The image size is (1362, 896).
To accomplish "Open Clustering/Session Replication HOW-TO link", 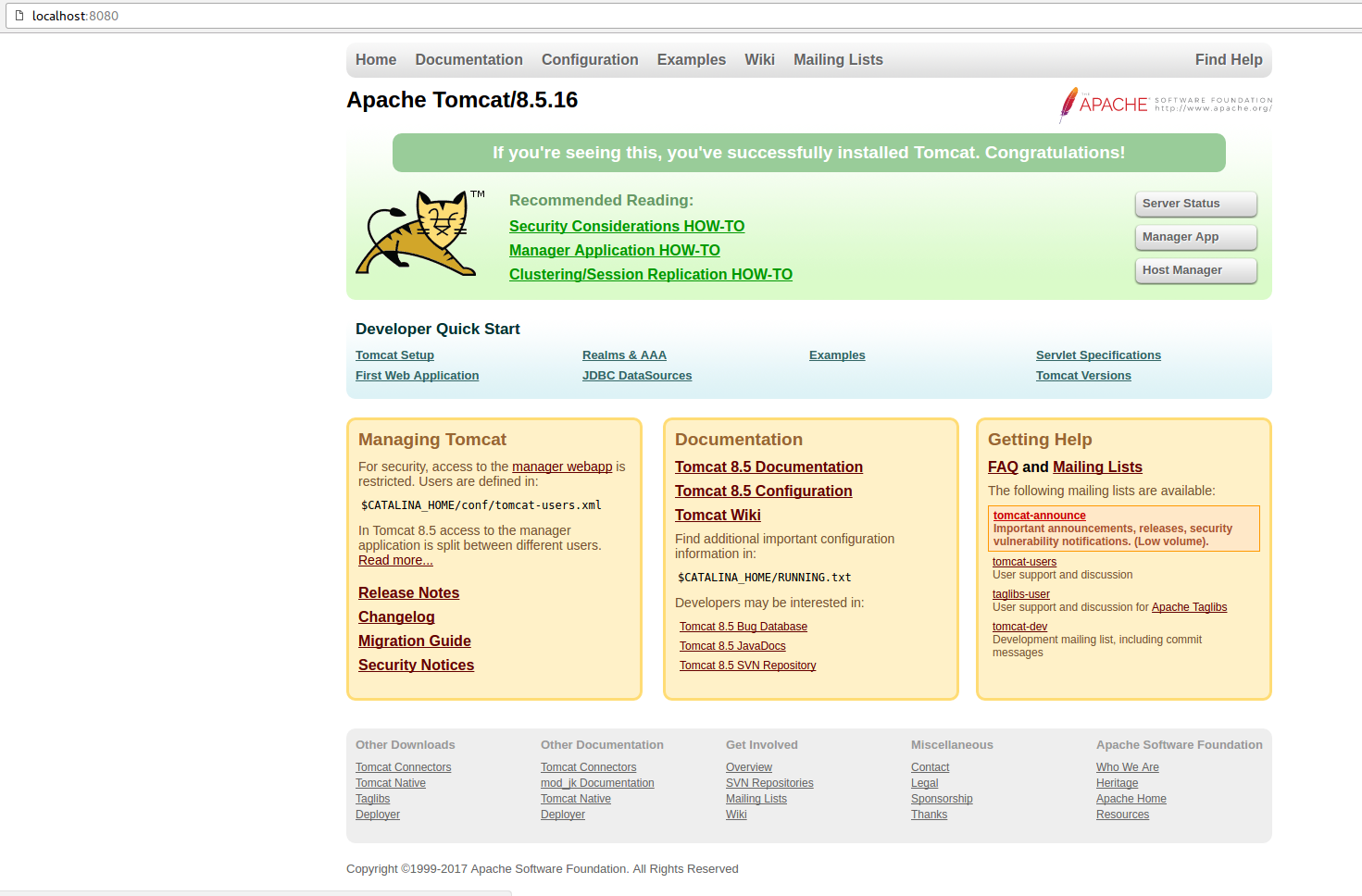I will click(x=651, y=275).
